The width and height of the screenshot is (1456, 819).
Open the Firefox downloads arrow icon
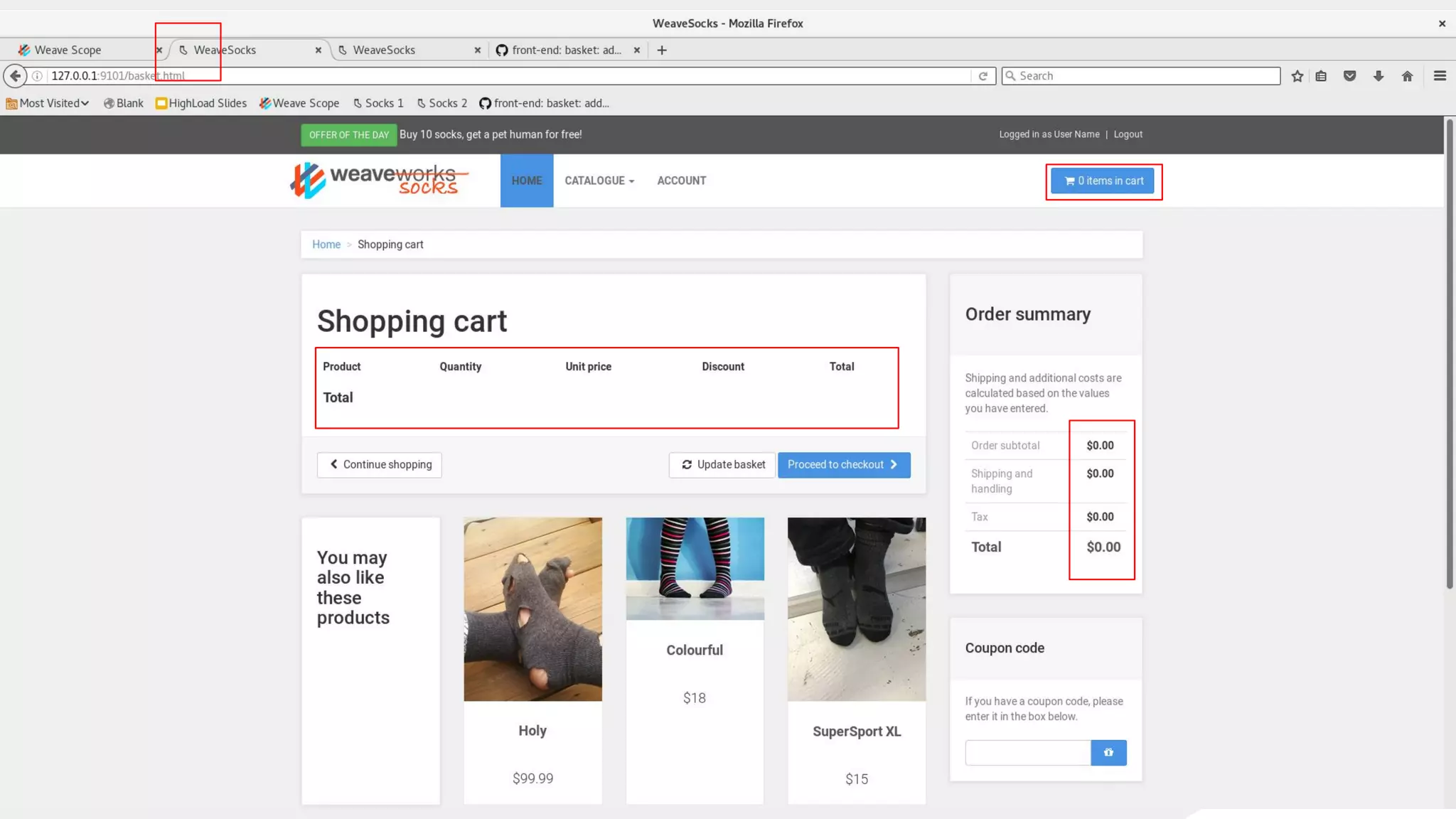[1378, 76]
